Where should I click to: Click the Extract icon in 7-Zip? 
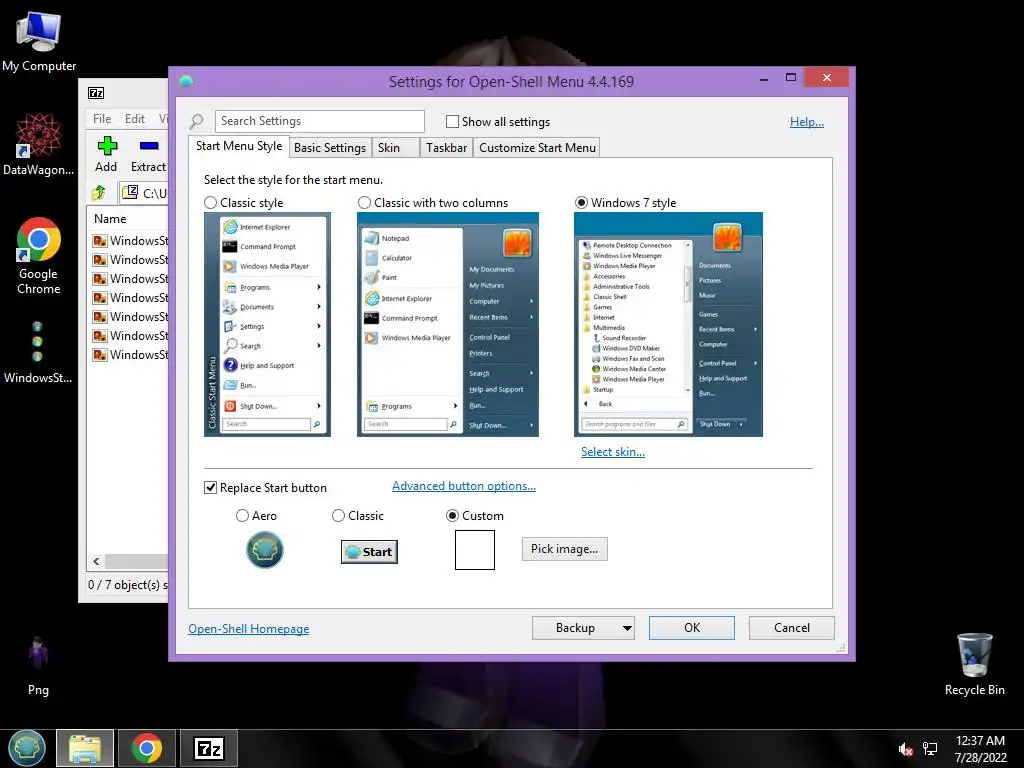coord(148,154)
